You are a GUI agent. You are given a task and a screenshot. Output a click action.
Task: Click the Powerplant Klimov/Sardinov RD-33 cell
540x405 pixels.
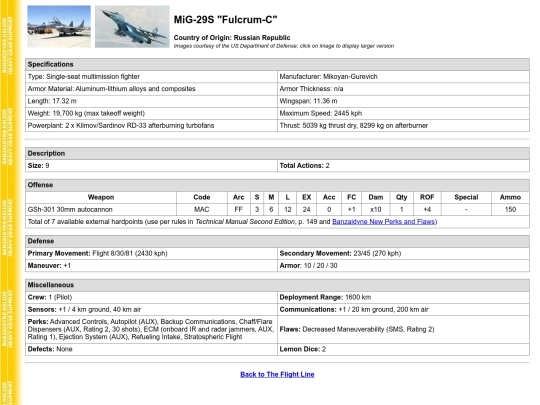[x=152, y=125]
